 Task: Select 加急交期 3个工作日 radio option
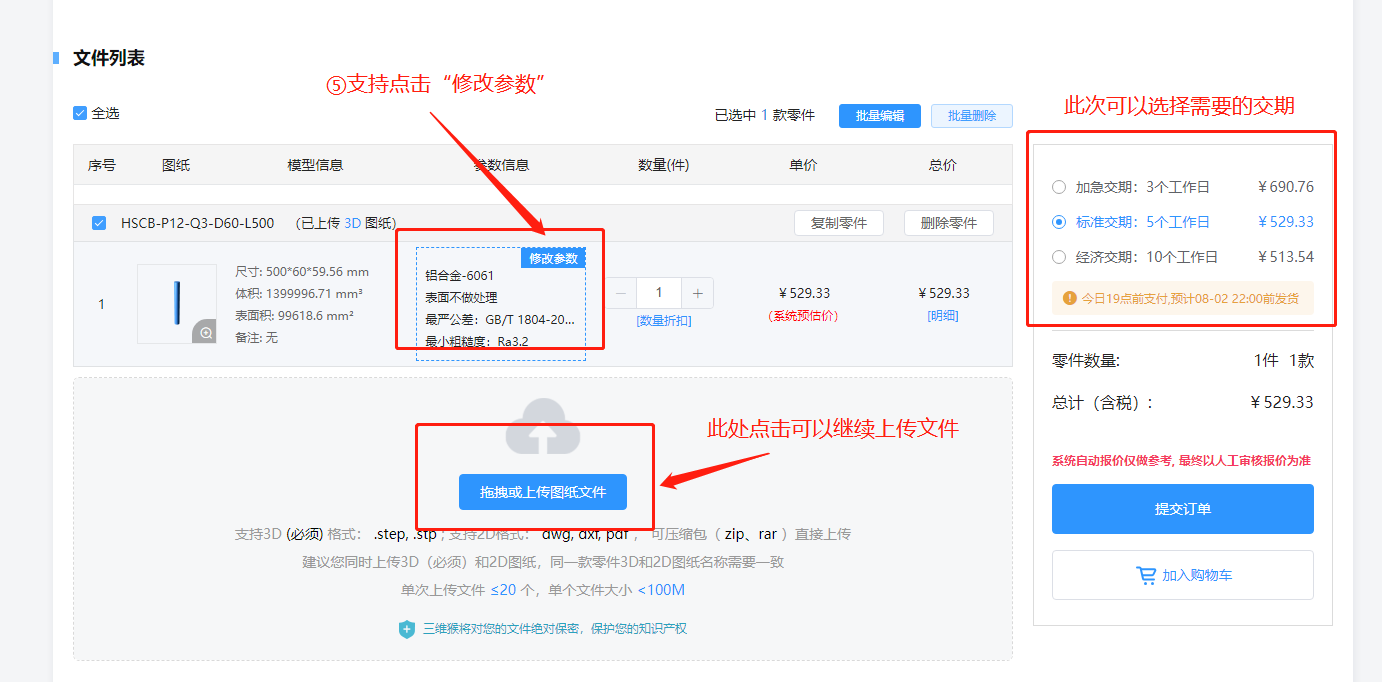point(1059,187)
